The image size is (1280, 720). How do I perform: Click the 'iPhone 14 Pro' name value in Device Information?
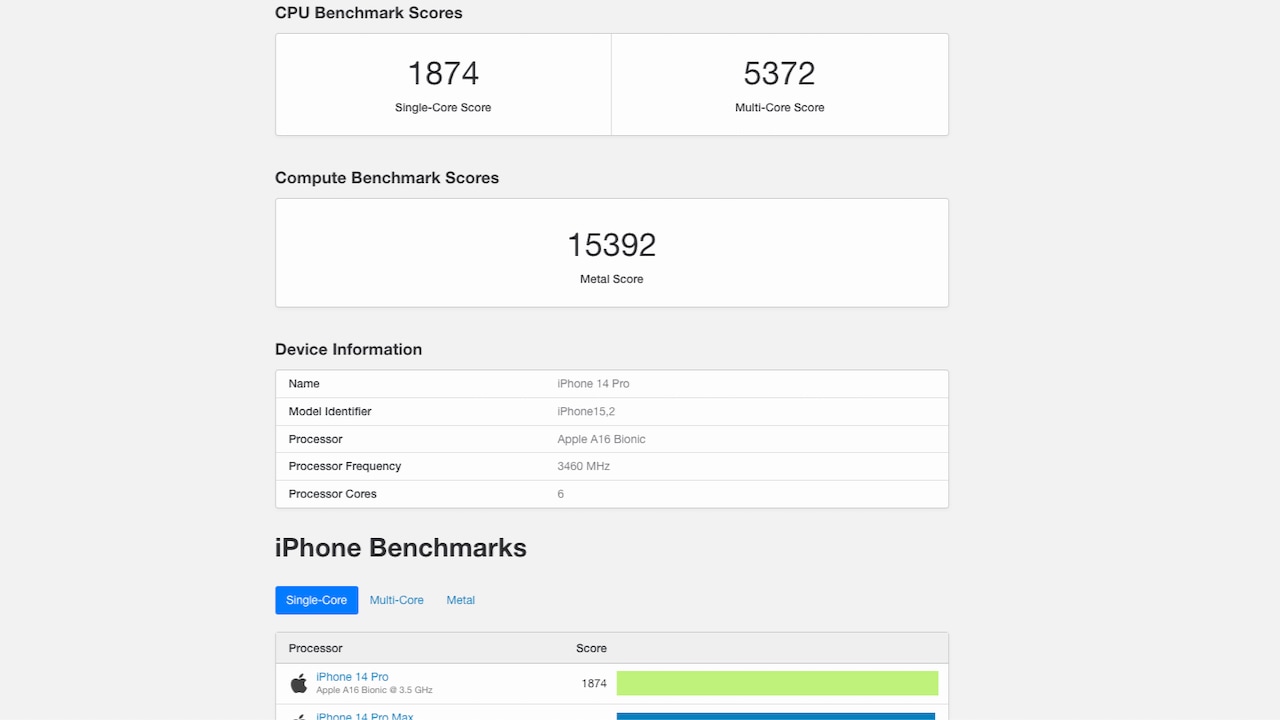pos(593,384)
